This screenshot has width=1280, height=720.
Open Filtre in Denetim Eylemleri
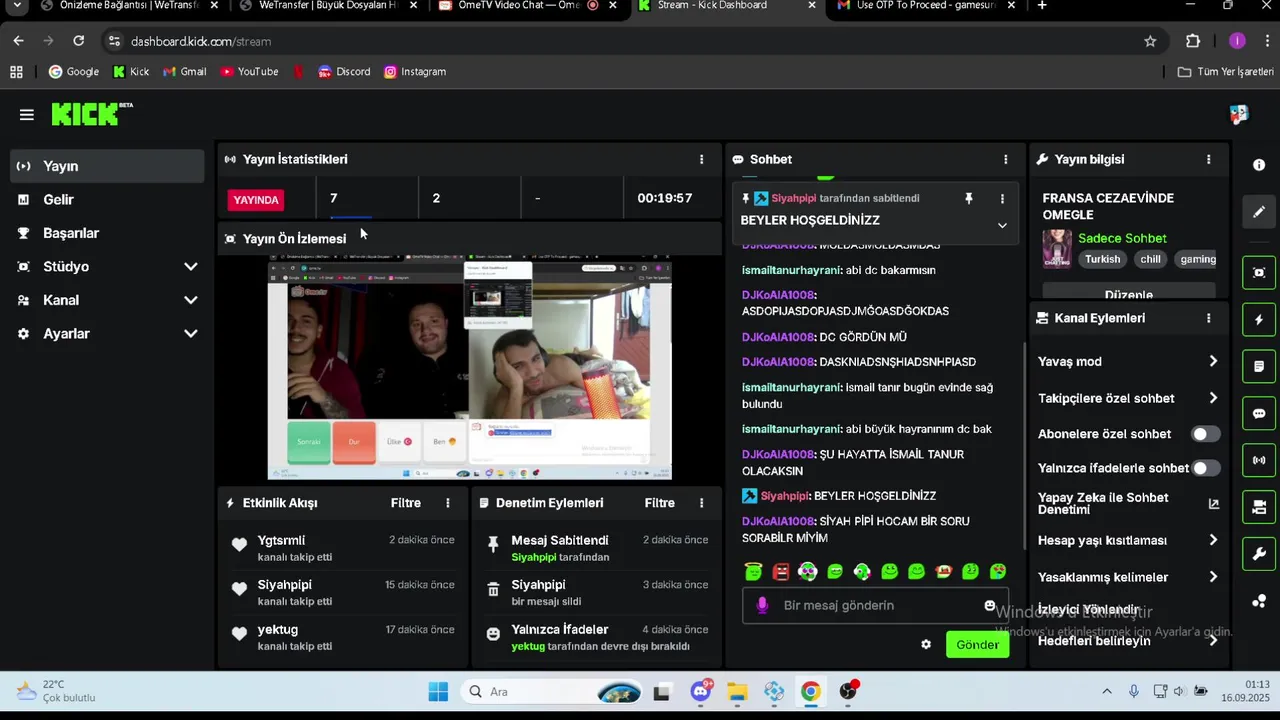[x=659, y=503]
